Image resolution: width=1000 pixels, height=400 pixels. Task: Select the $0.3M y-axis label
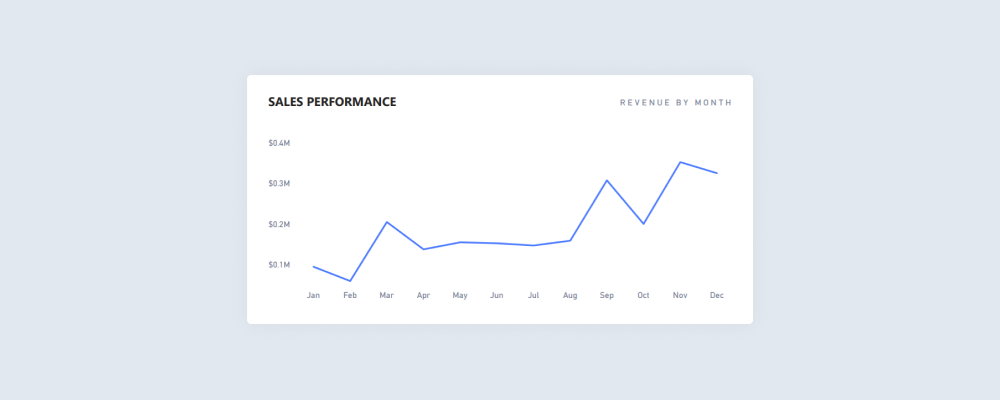coord(279,184)
